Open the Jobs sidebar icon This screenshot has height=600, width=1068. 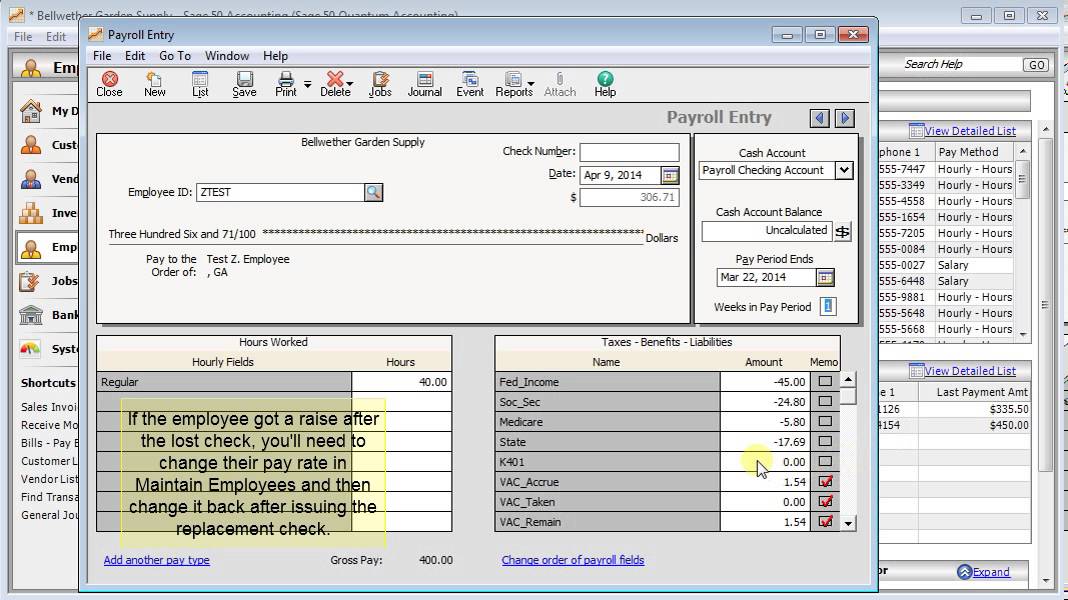[x=31, y=281]
